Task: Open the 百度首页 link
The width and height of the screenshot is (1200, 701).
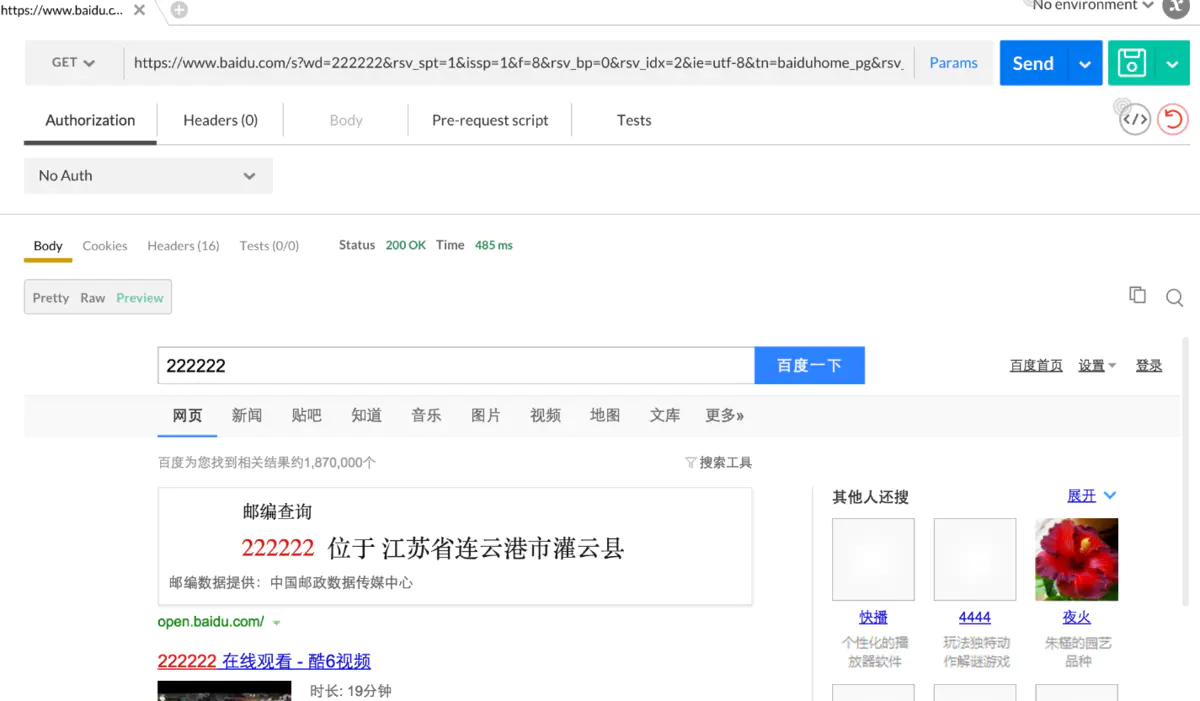Action: [x=1036, y=366]
